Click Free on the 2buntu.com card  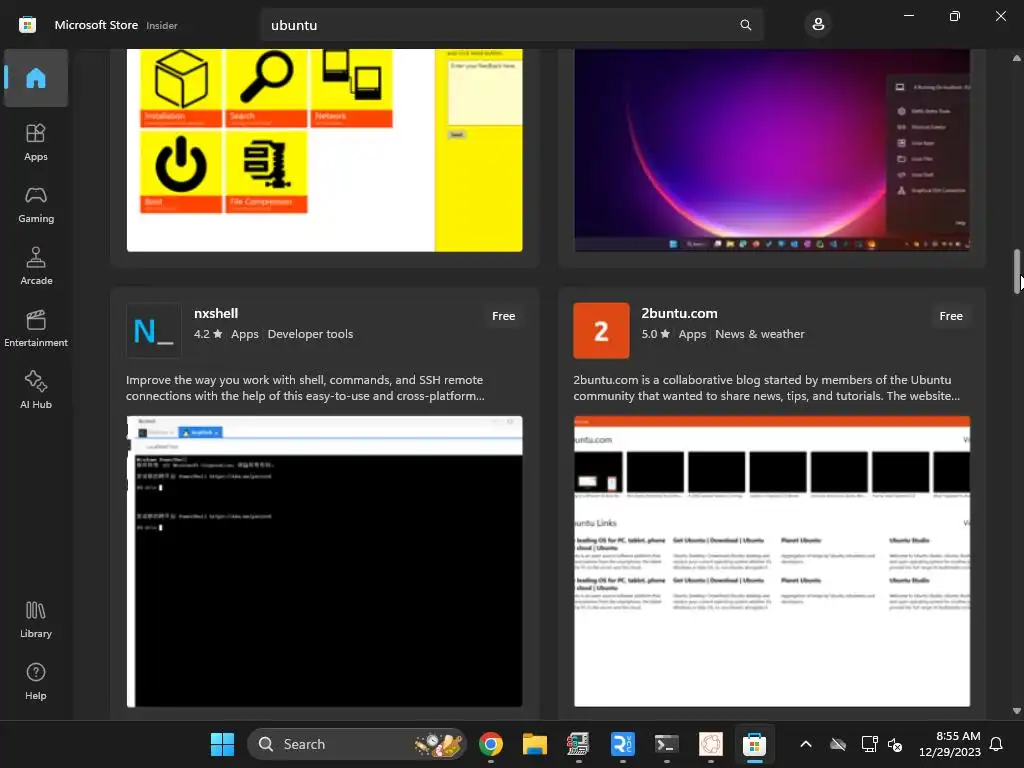(951, 316)
